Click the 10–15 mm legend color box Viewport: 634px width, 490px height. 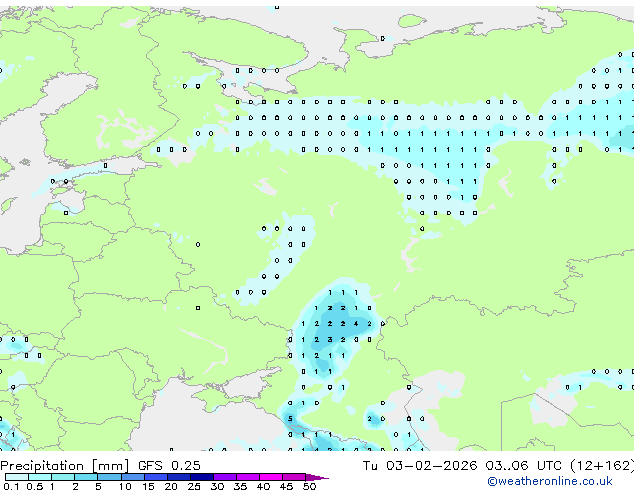click(132, 477)
